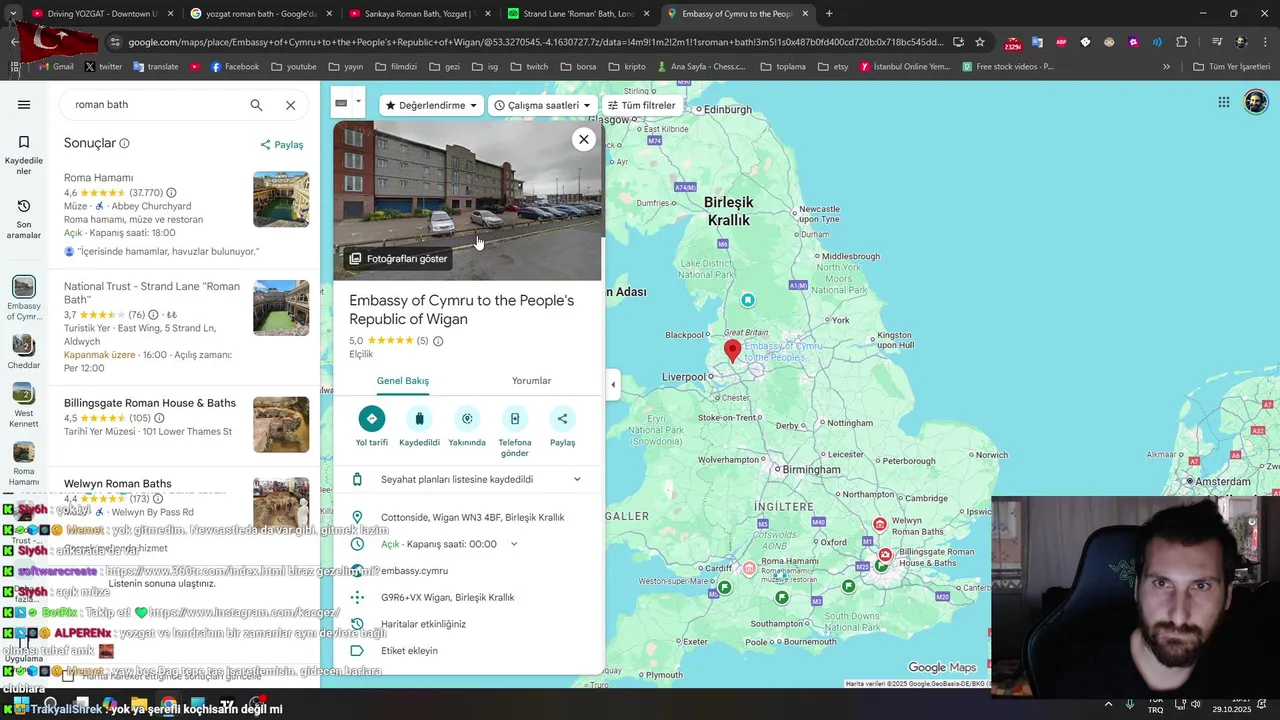Click the red Embassy map pin
Screen dimensions: 1280x720
pos(733,350)
